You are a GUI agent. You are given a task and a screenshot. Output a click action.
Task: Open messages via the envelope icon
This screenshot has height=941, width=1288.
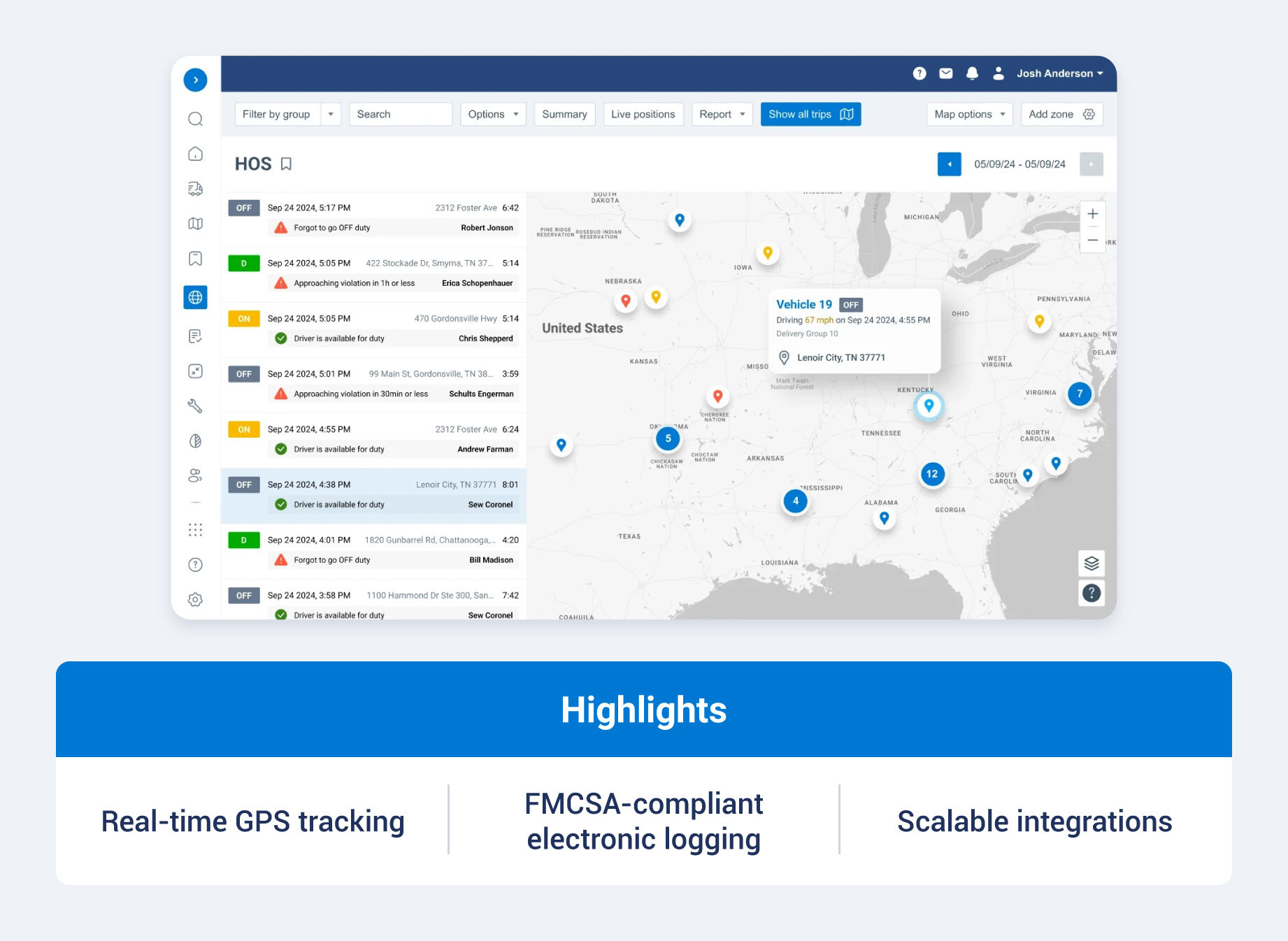945,73
